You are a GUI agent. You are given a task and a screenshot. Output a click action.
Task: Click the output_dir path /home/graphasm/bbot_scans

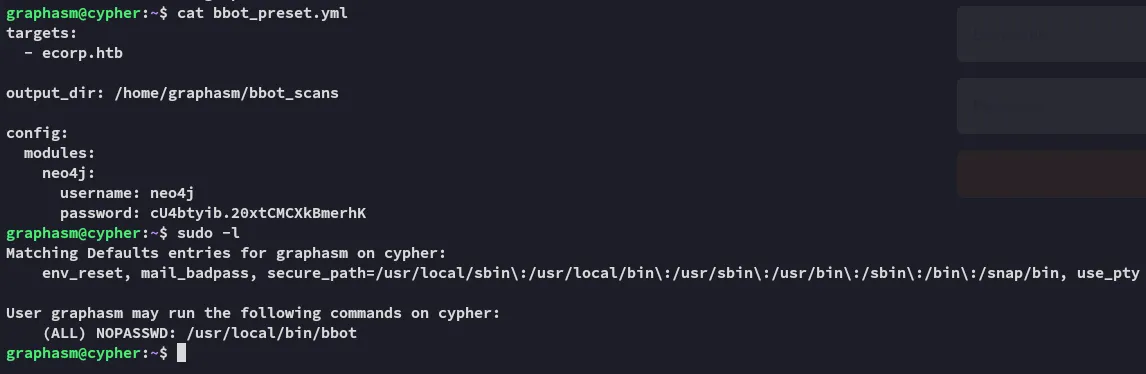[x=227, y=94]
